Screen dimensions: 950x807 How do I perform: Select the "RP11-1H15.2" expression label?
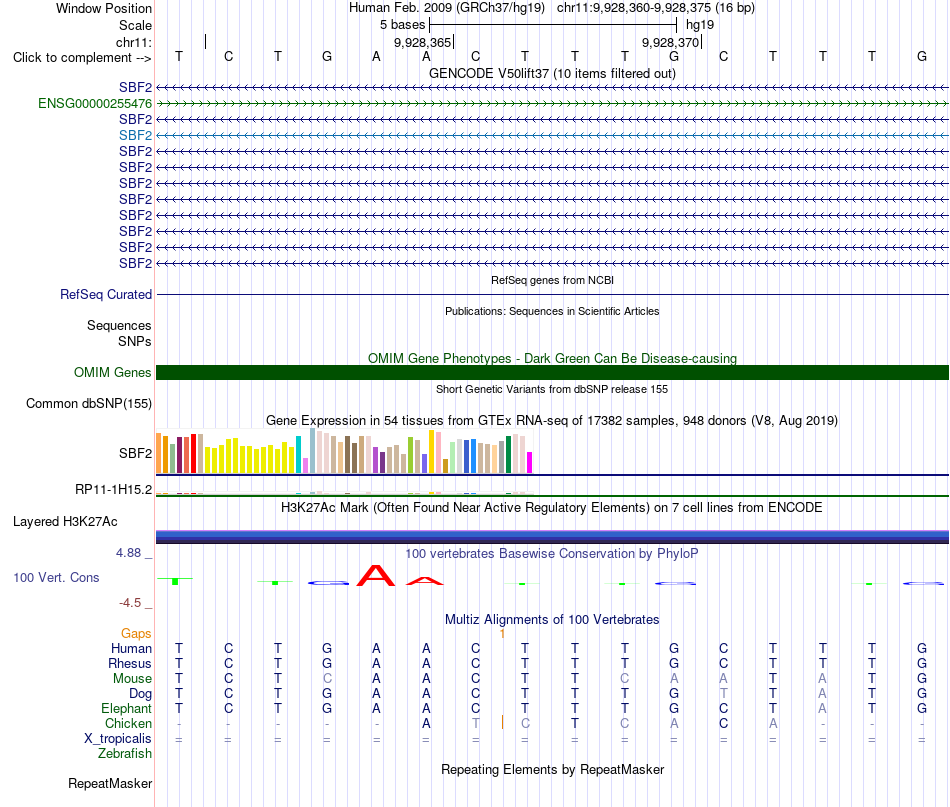(x=113, y=490)
